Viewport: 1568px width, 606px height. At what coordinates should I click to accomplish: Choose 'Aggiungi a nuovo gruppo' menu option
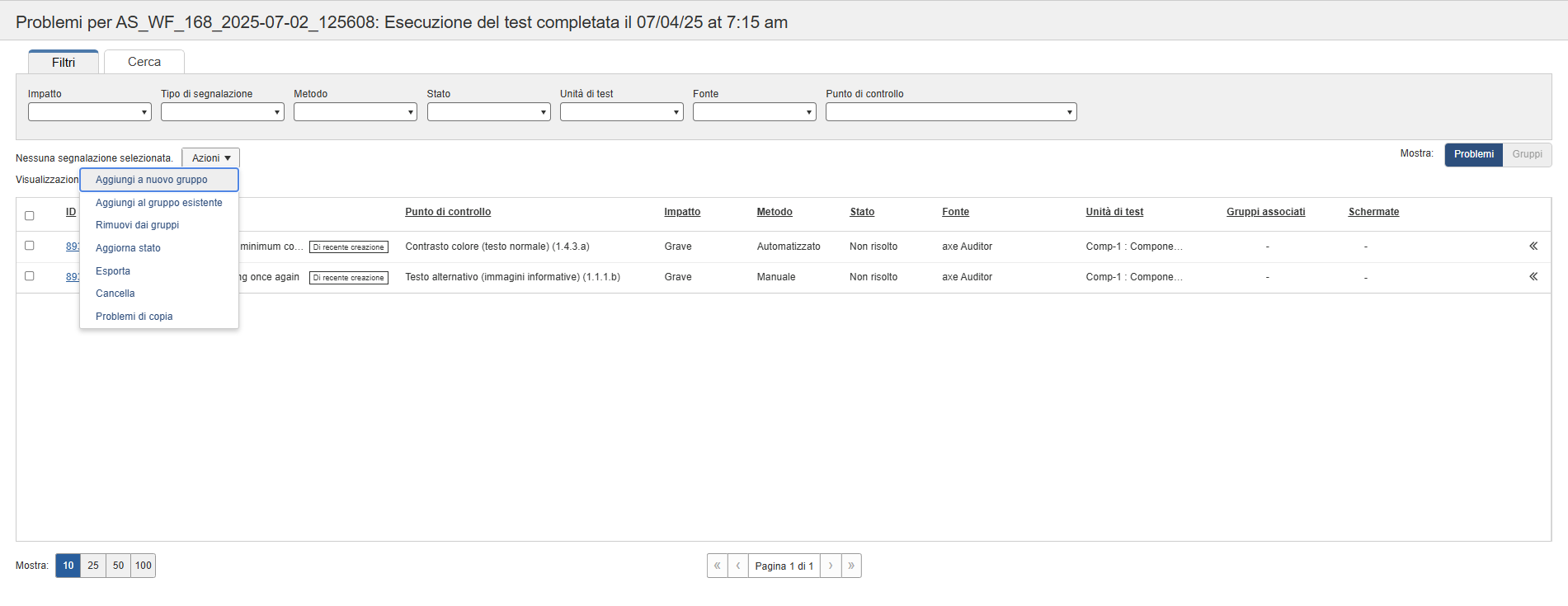point(152,180)
